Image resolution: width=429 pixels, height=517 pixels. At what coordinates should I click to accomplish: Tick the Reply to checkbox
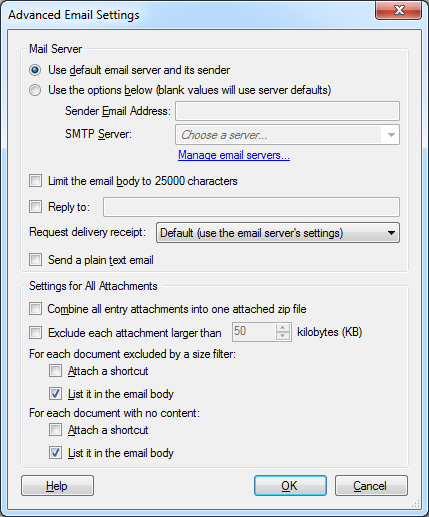point(35,207)
